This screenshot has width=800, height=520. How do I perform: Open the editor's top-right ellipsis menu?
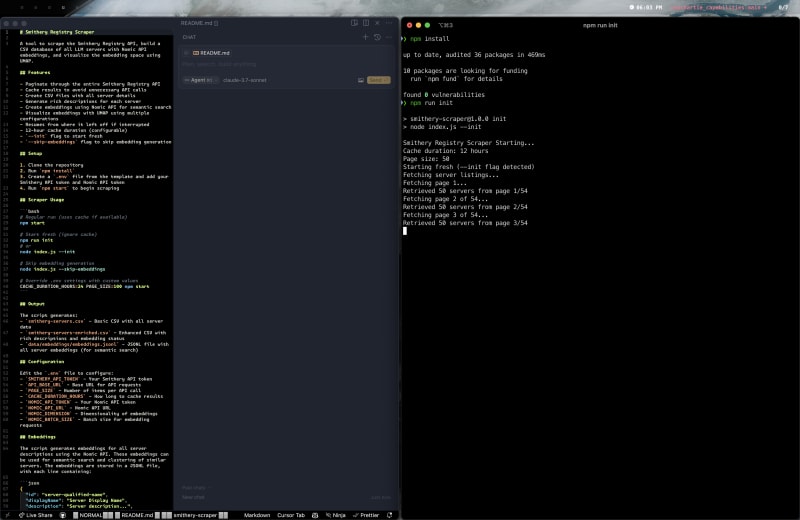click(389, 23)
